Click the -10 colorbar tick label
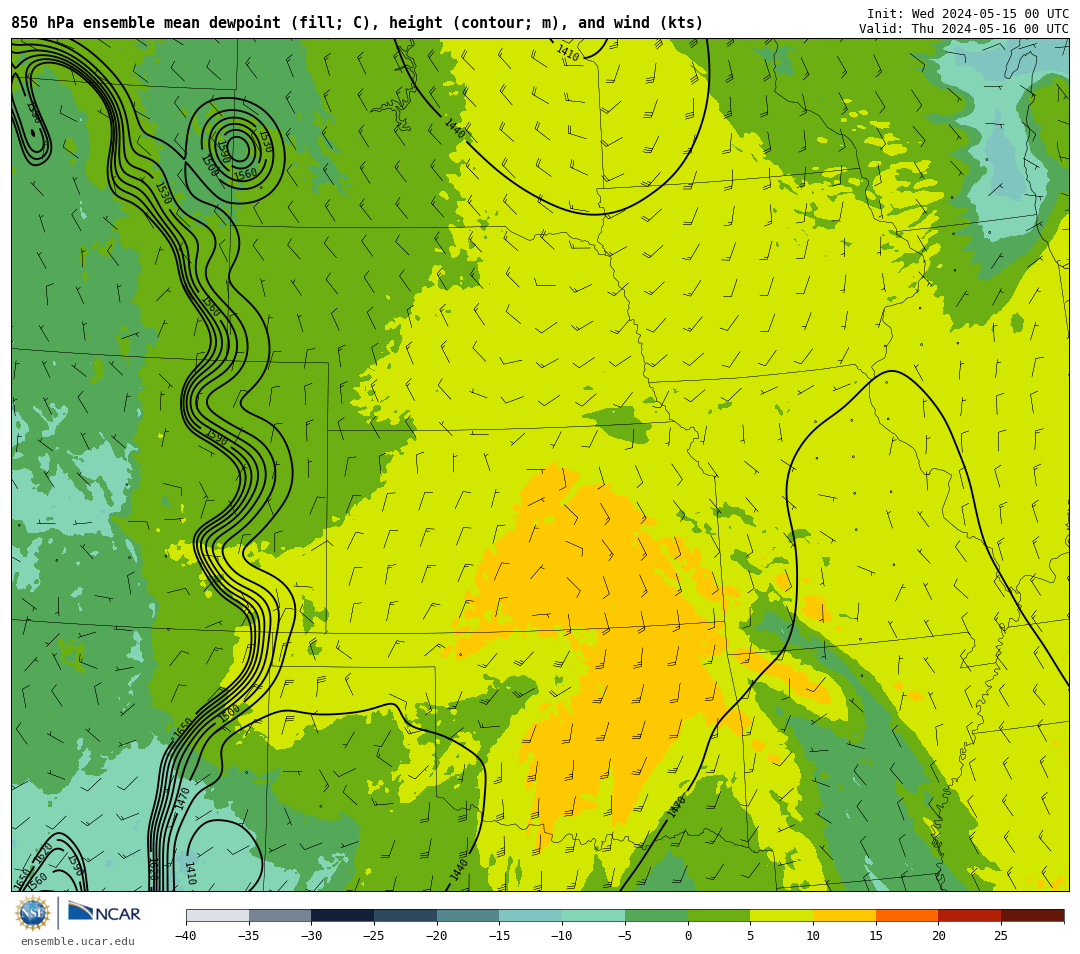This screenshot has width=1080, height=954. point(562,935)
